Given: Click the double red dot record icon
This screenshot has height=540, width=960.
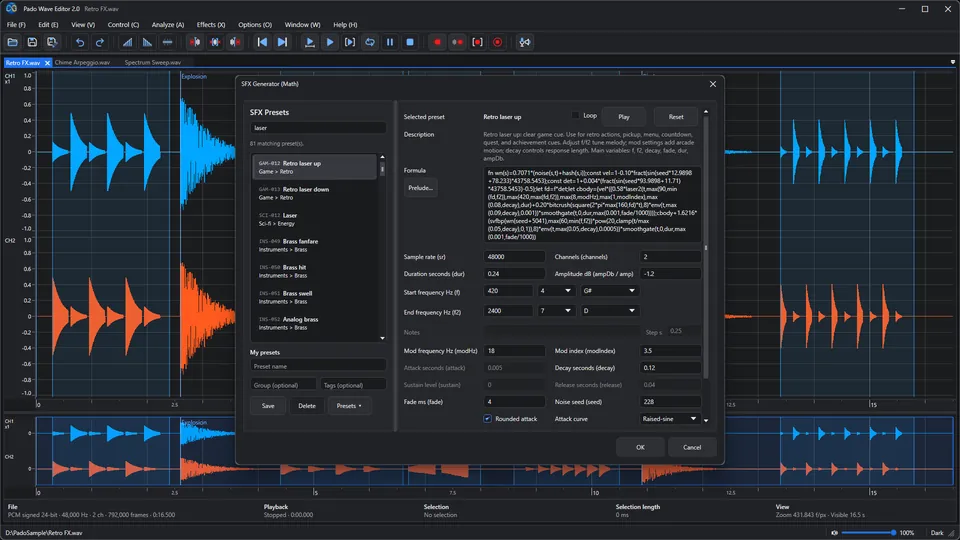Looking at the screenshot, I should click(x=457, y=42).
